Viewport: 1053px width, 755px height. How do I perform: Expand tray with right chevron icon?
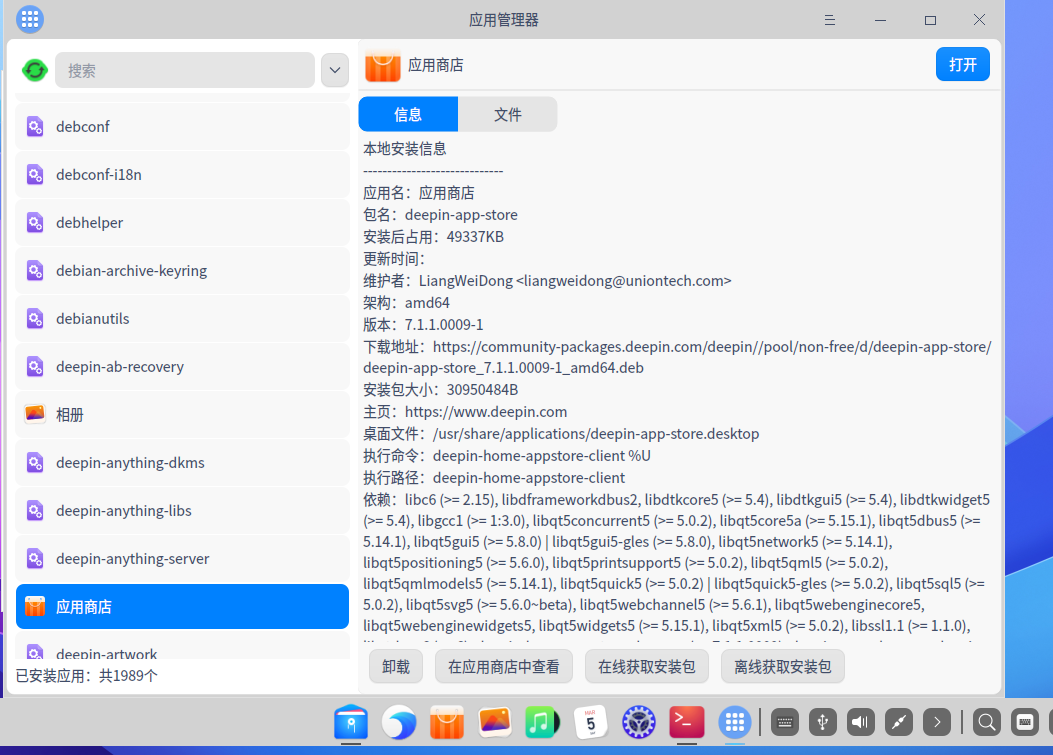pyautogui.click(x=937, y=723)
